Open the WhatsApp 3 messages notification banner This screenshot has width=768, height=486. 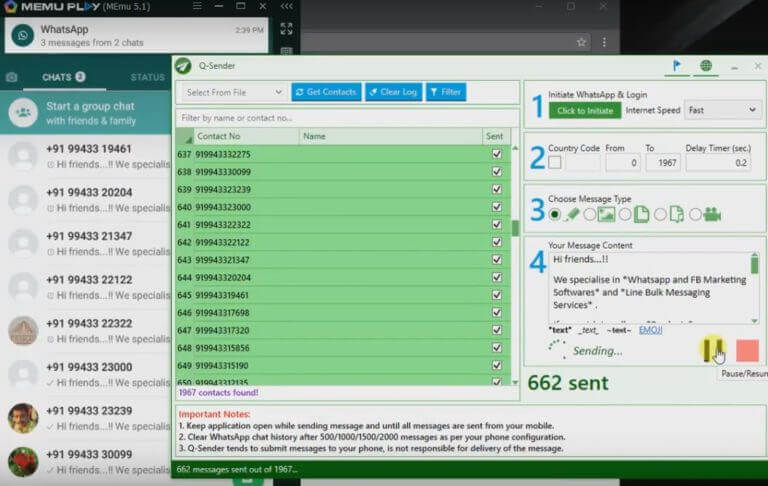click(x=137, y=35)
